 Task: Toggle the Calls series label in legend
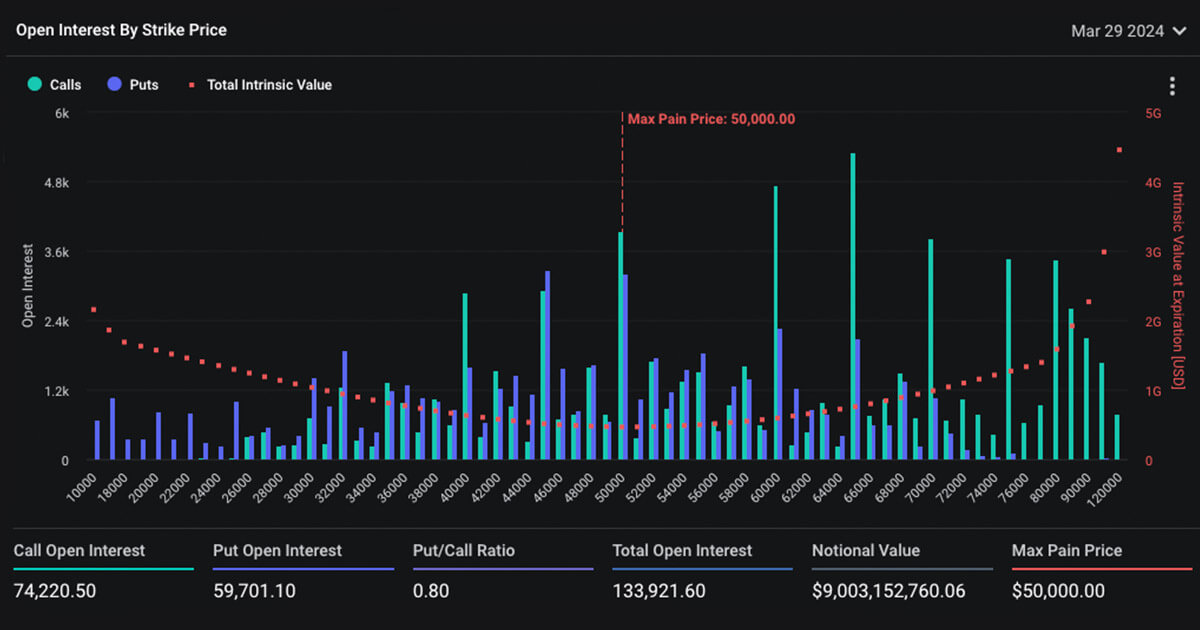pyautogui.click(x=66, y=85)
